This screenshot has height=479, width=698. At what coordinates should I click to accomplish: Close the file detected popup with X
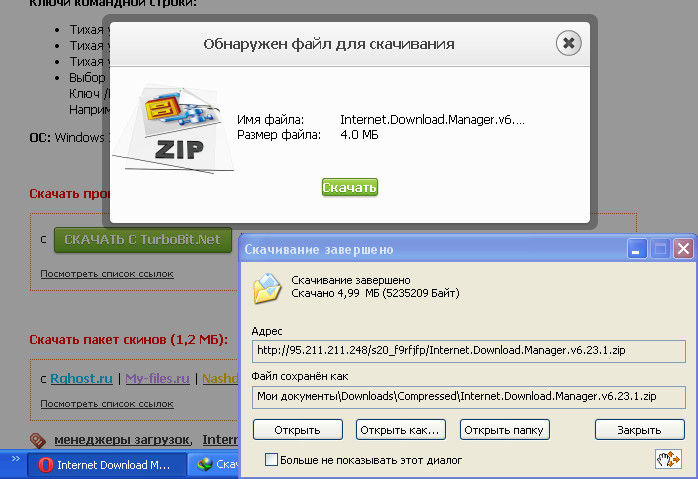click(x=568, y=43)
